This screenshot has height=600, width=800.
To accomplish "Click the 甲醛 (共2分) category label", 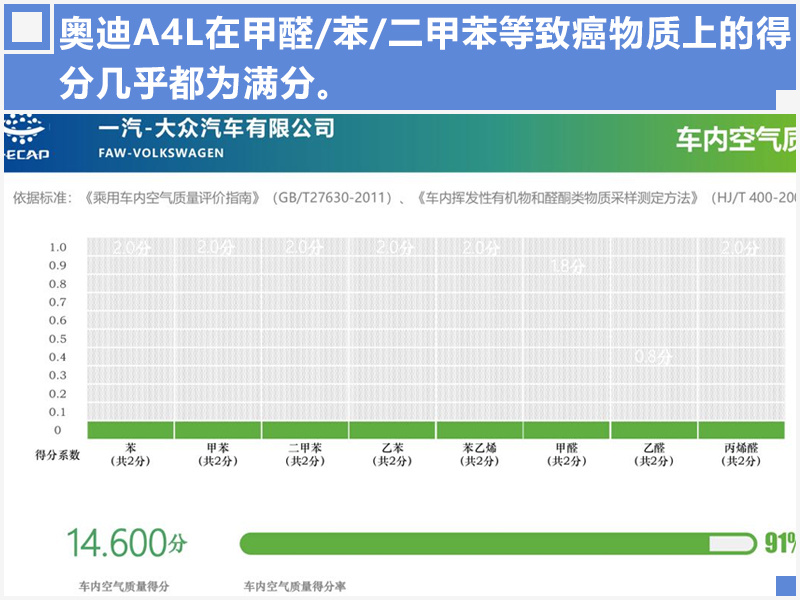I will click(x=567, y=455).
